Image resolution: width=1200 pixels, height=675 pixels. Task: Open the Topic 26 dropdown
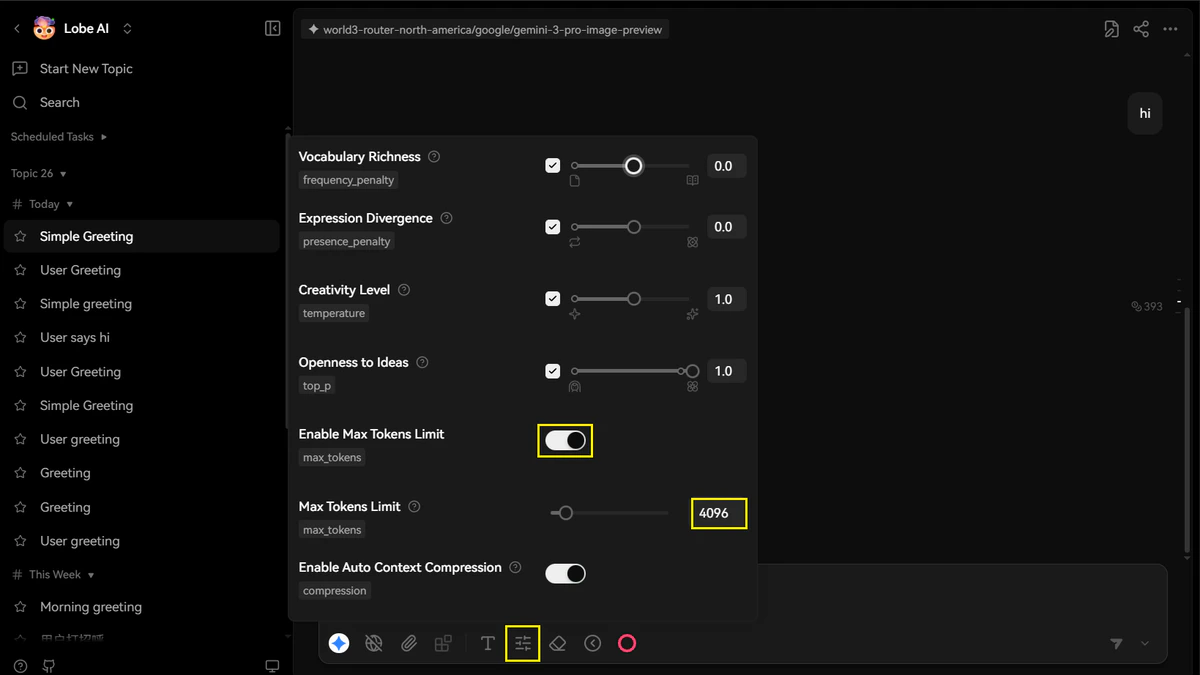click(x=39, y=173)
